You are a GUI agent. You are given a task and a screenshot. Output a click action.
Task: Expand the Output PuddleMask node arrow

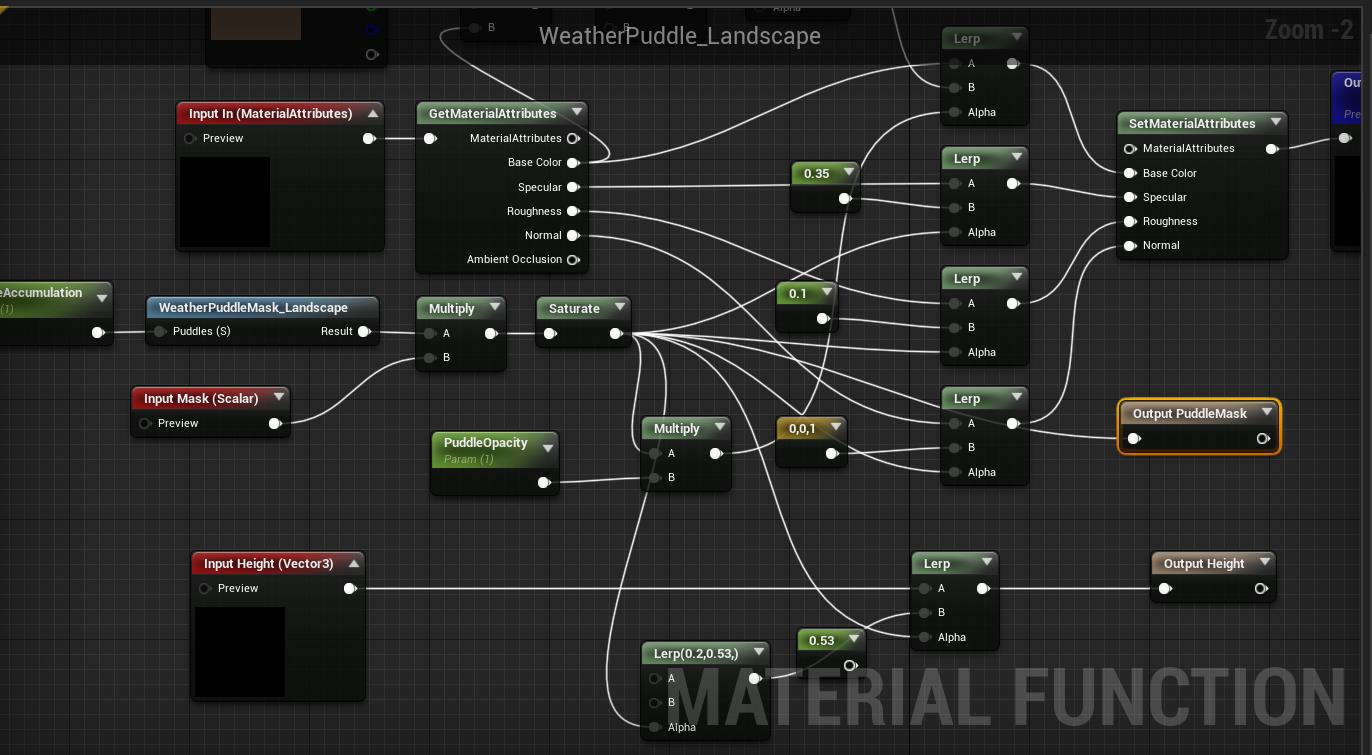1267,413
